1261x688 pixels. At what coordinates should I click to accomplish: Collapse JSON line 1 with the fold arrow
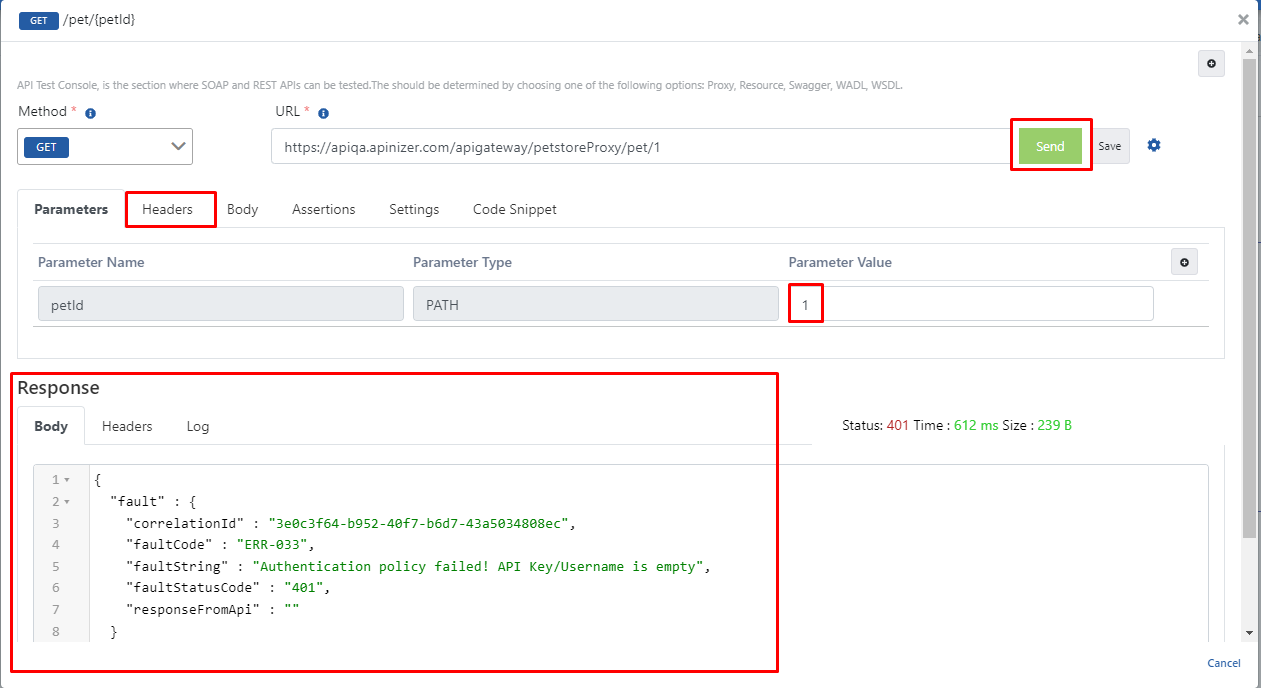click(x=67, y=480)
